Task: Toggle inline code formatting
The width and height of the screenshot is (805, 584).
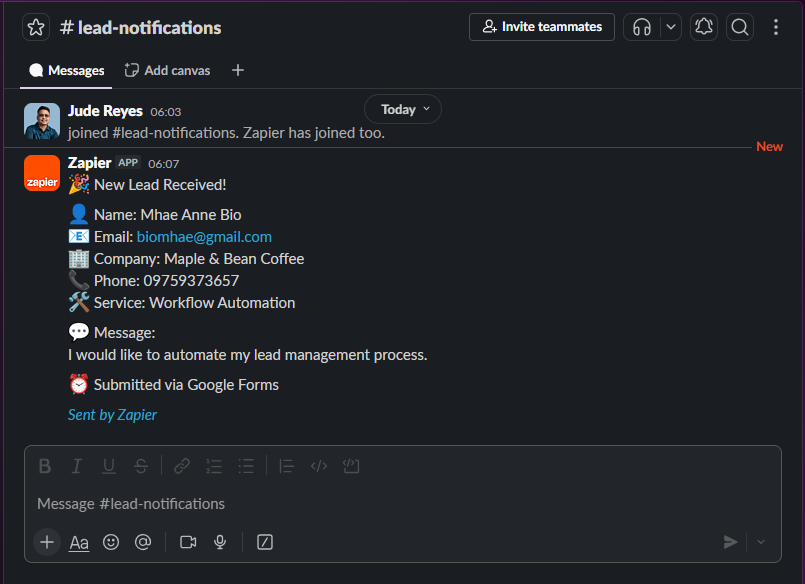Action: click(x=319, y=466)
